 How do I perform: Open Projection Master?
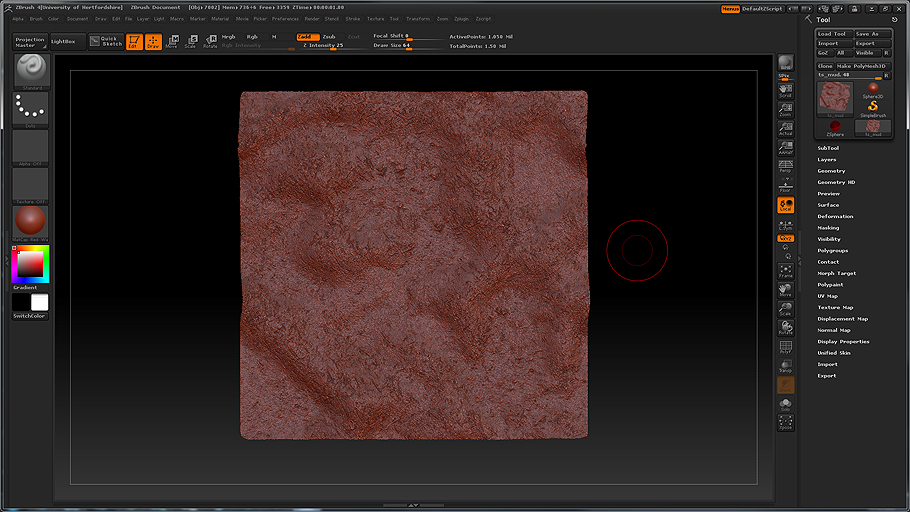tap(30, 42)
